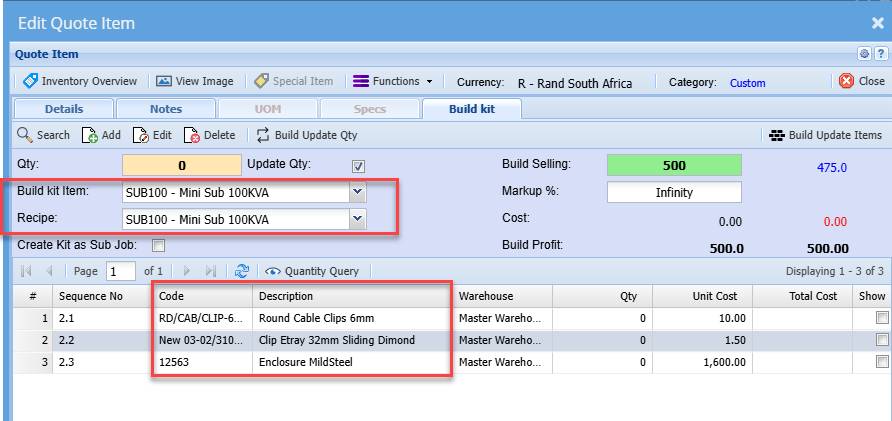This screenshot has height=421, width=892.
Task: Switch to the Specs tab
Action: click(x=370, y=109)
